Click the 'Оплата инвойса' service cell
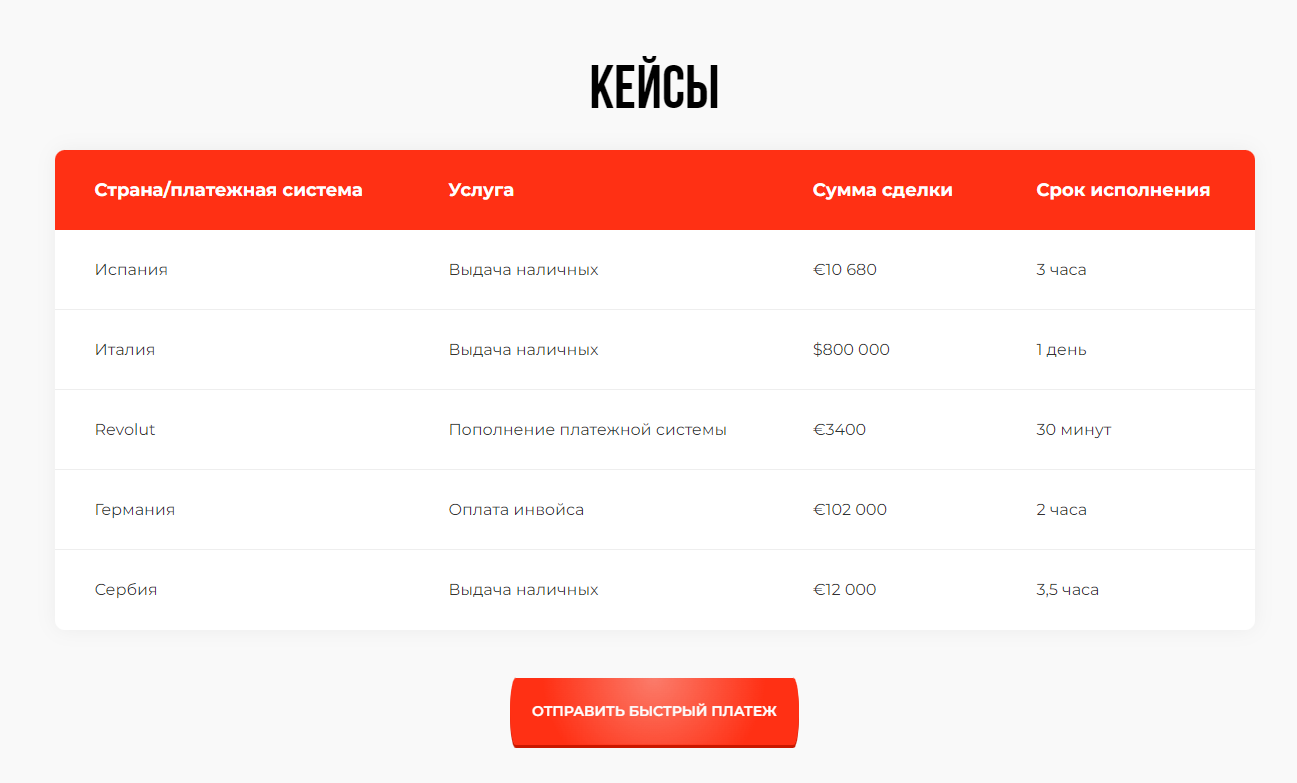 516,510
